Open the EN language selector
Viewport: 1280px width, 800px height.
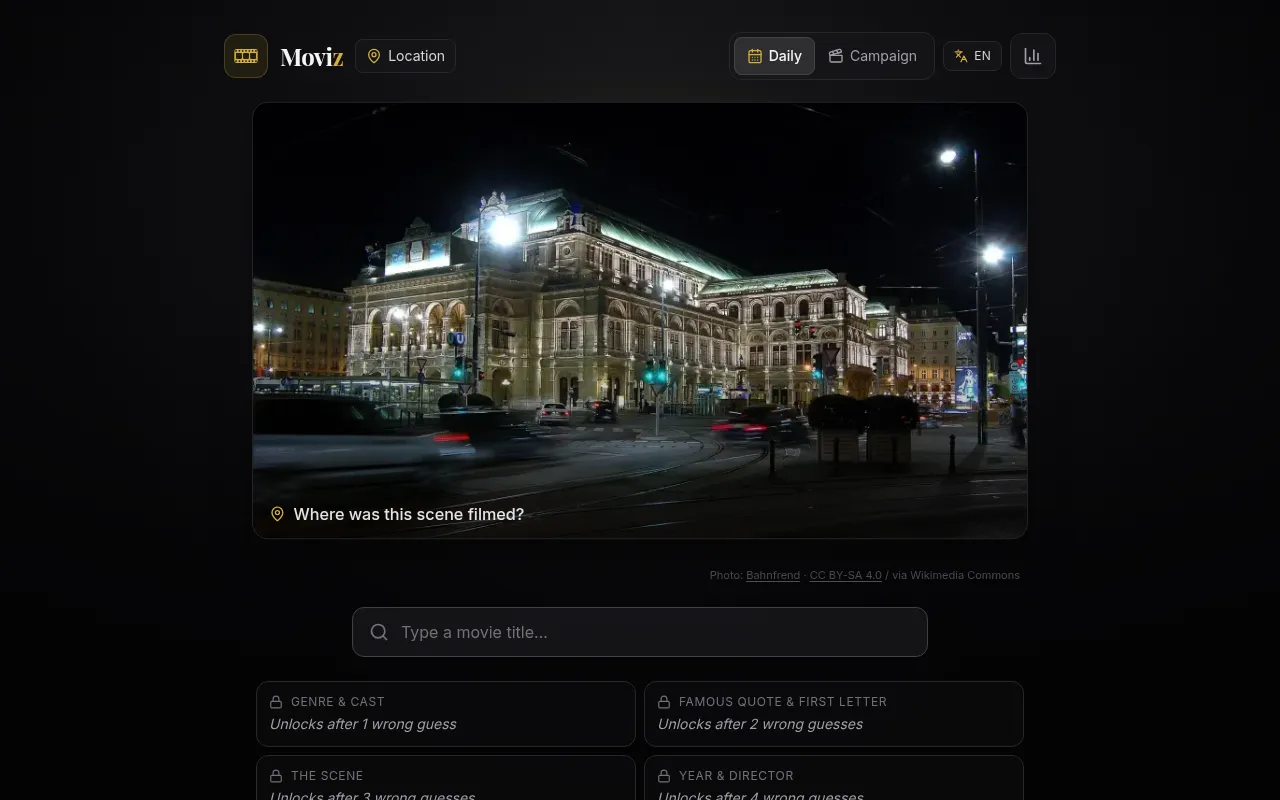(972, 56)
